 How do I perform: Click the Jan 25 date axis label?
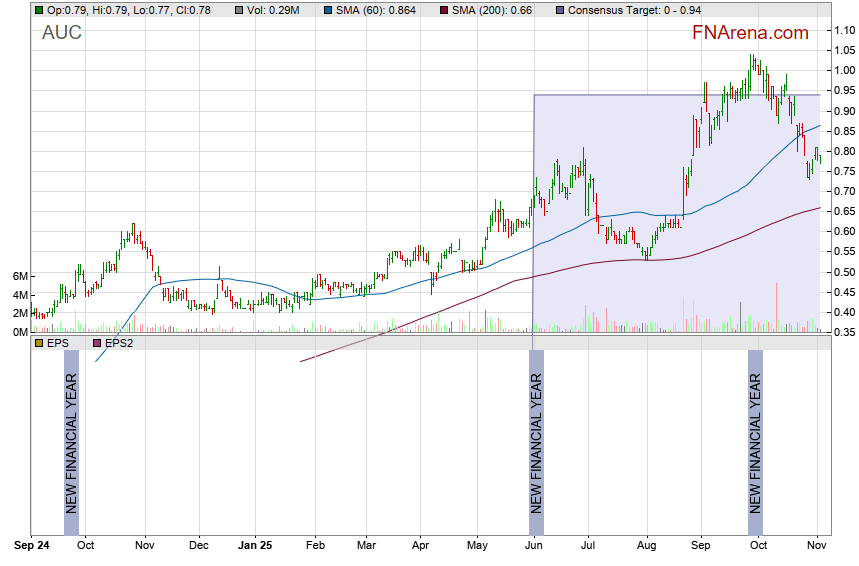click(256, 546)
